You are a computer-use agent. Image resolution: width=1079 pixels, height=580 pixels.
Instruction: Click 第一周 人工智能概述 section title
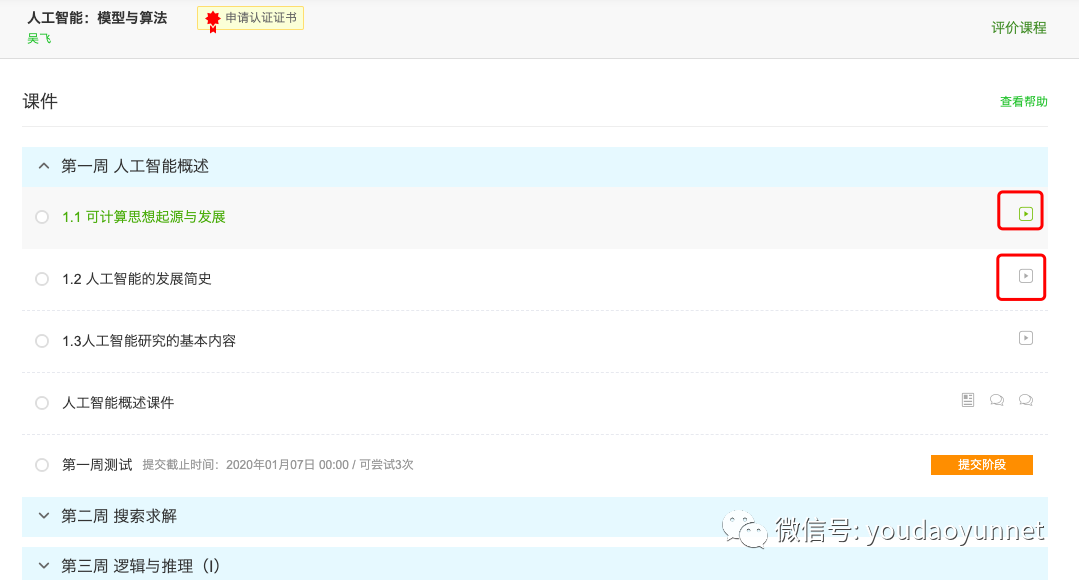[x=135, y=166]
